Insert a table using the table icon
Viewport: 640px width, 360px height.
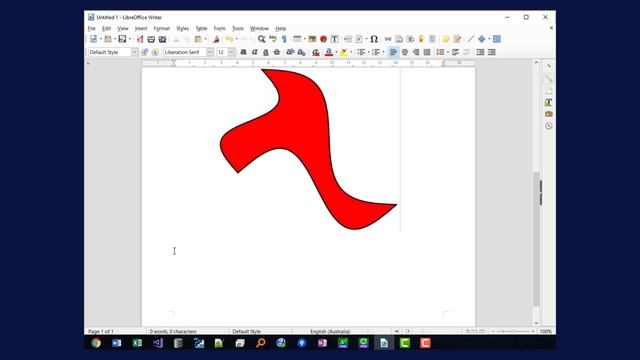297,39
